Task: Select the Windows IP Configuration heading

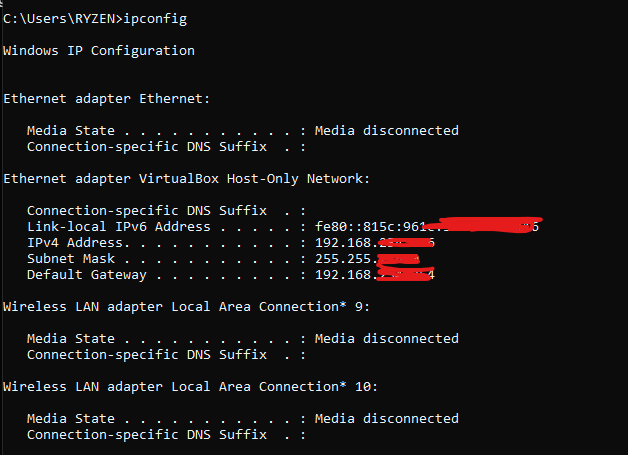Action: pyautogui.click(x=99, y=51)
